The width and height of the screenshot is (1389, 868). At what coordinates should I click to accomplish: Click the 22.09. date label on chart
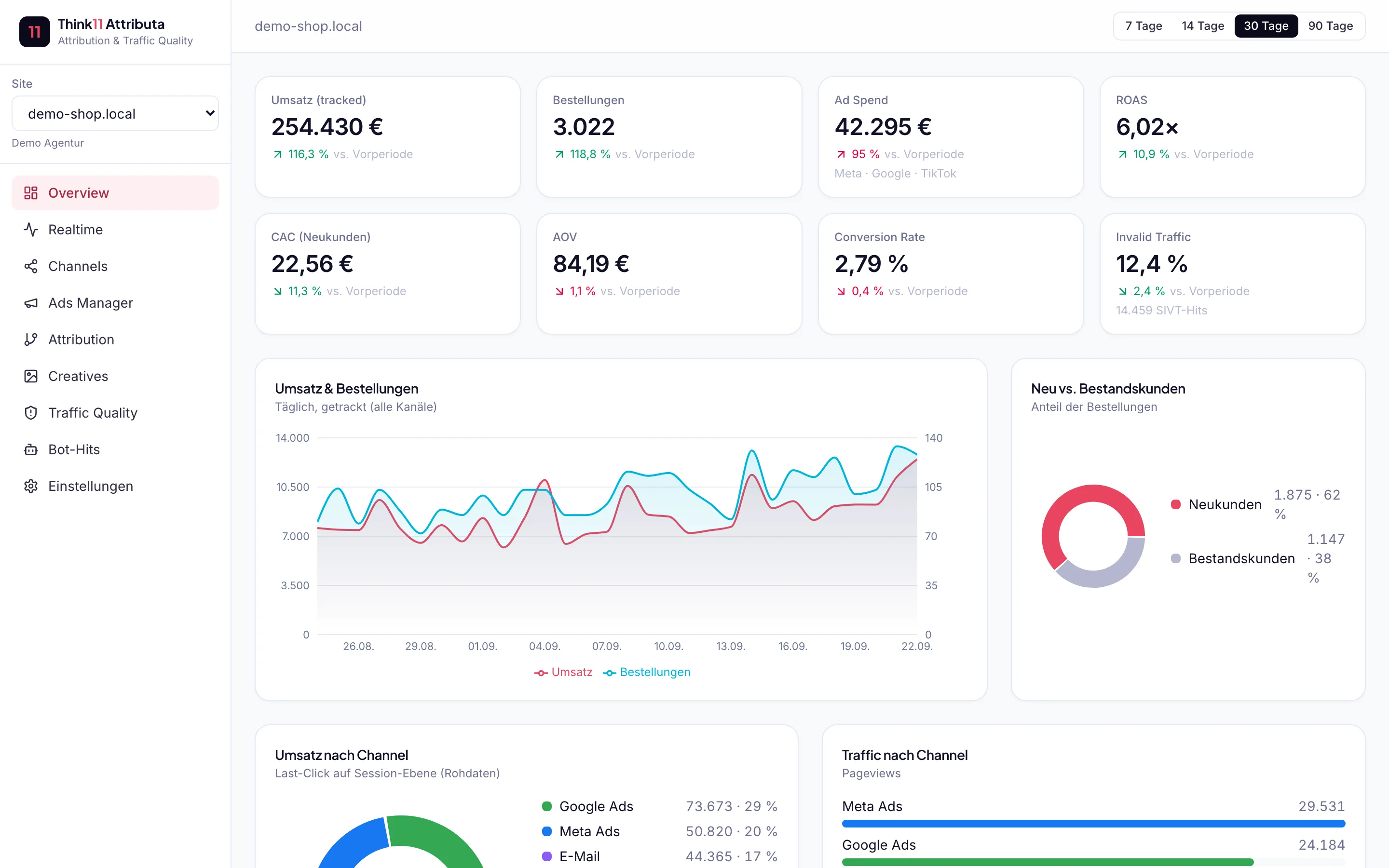pyautogui.click(x=917, y=646)
